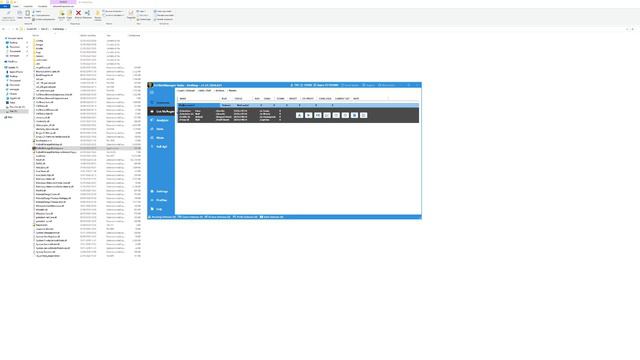The image size is (640, 360).
Task: Sort by the Size column header in Explorer
Action: (x=134, y=36)
